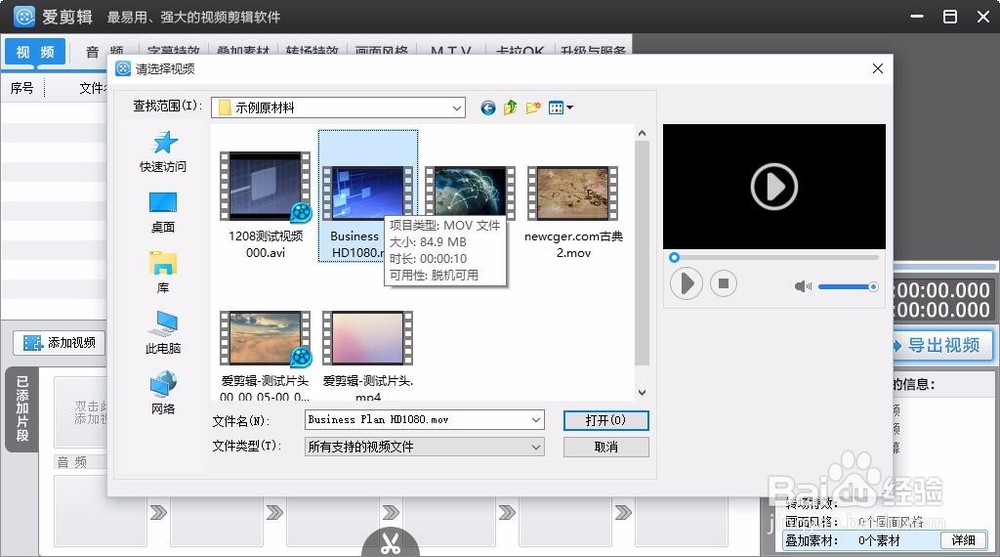The image size is (1000, 557).
Task: Click the stop button below preview
Action: coord(723,283)
